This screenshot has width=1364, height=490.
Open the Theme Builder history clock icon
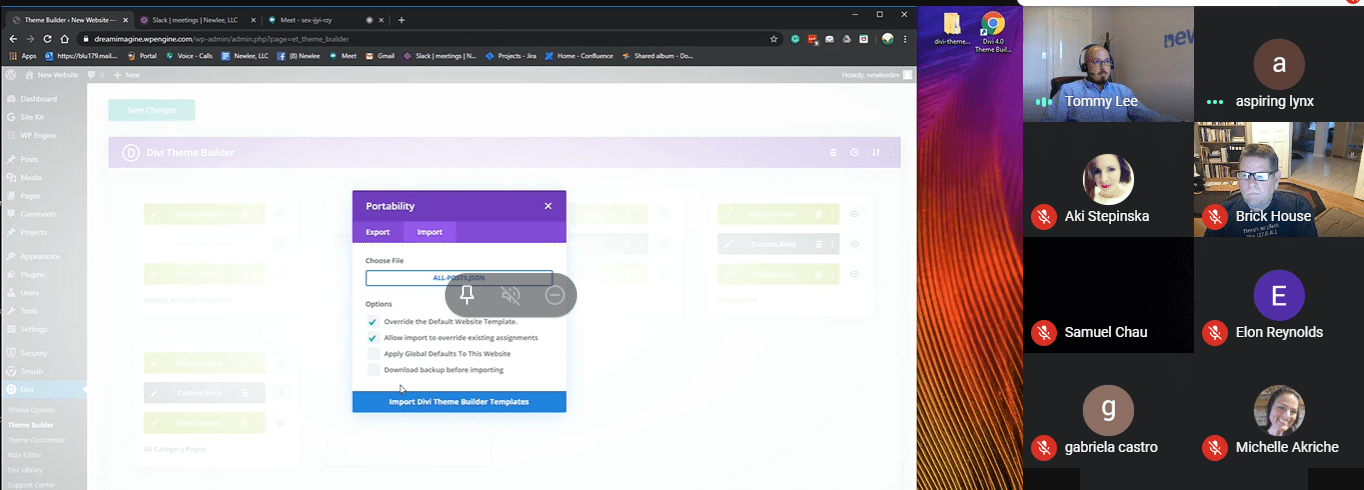click(x=855, y=153)
